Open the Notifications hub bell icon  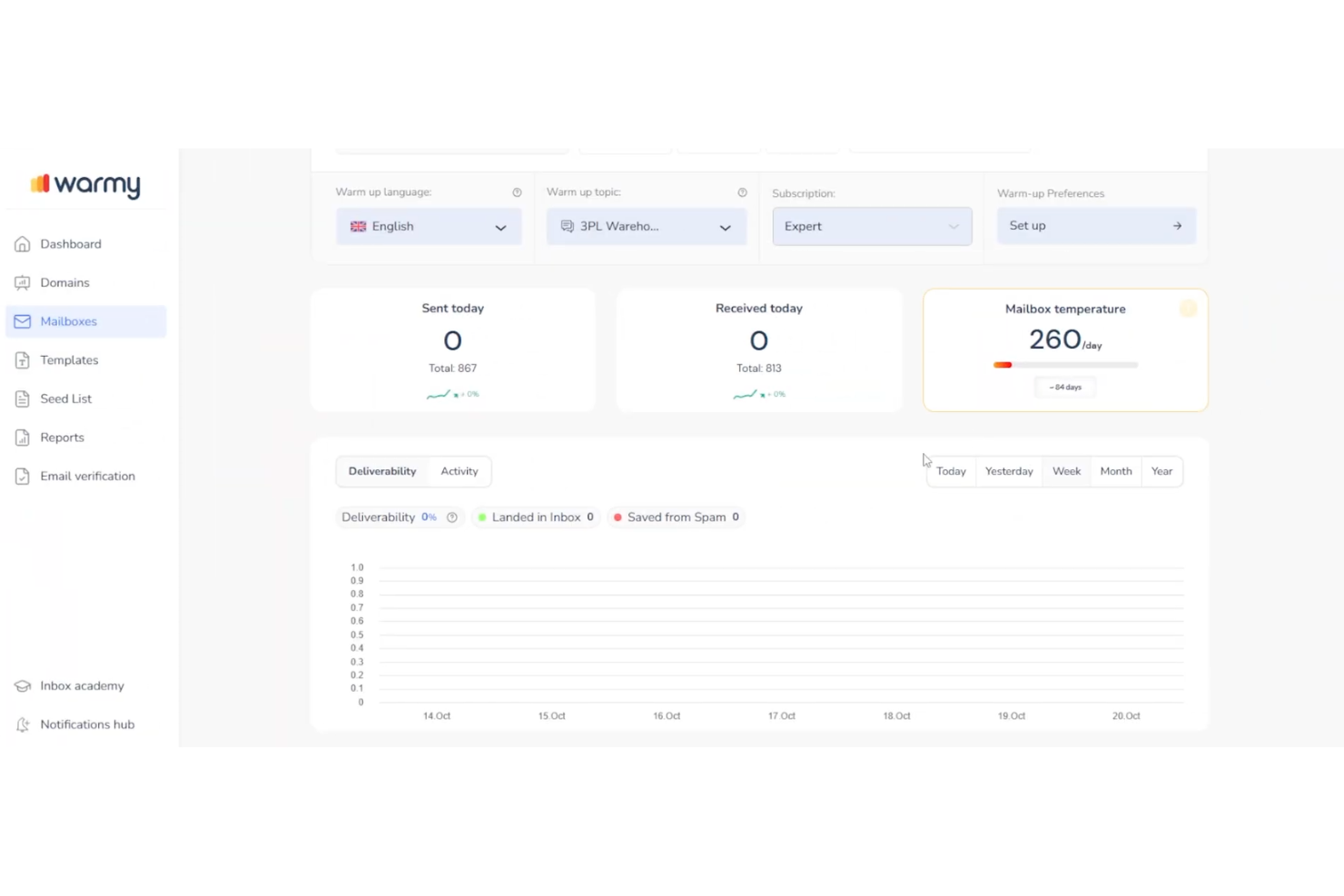[22, 724]
